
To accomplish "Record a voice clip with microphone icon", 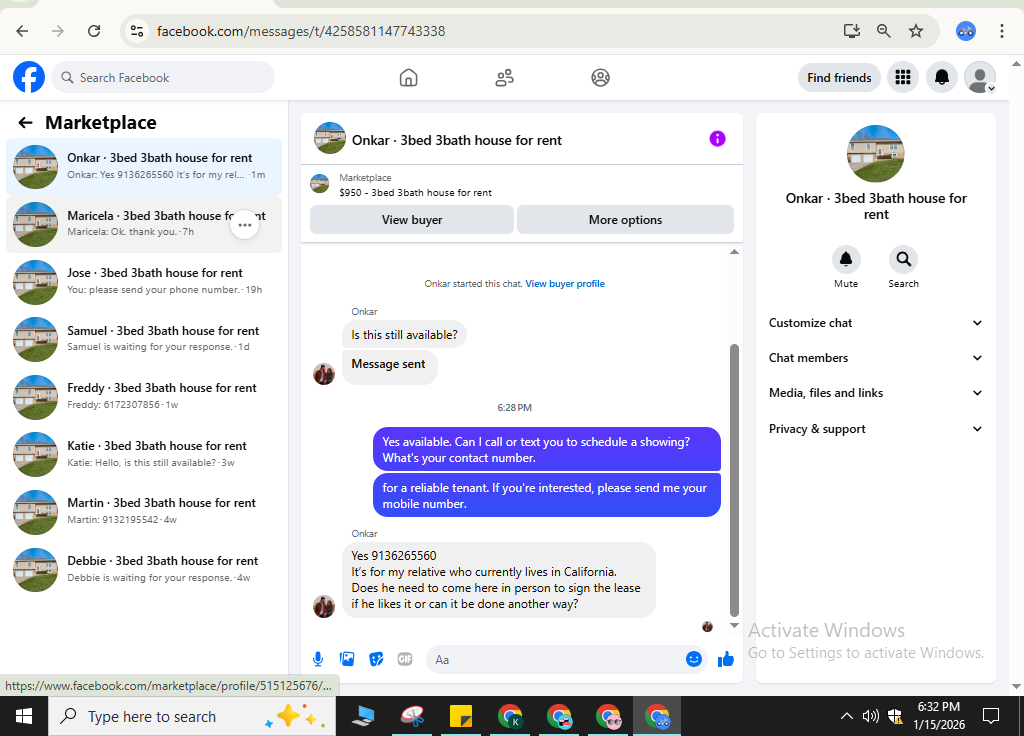I will [x=318, y=659].
